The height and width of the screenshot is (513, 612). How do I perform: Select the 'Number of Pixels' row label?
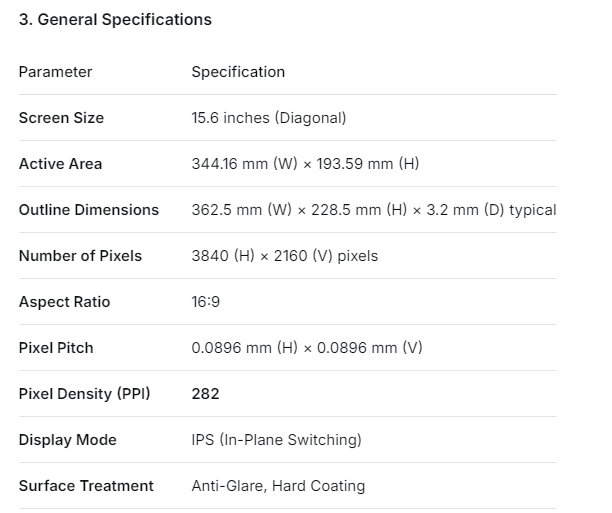[x=80, y=256]
